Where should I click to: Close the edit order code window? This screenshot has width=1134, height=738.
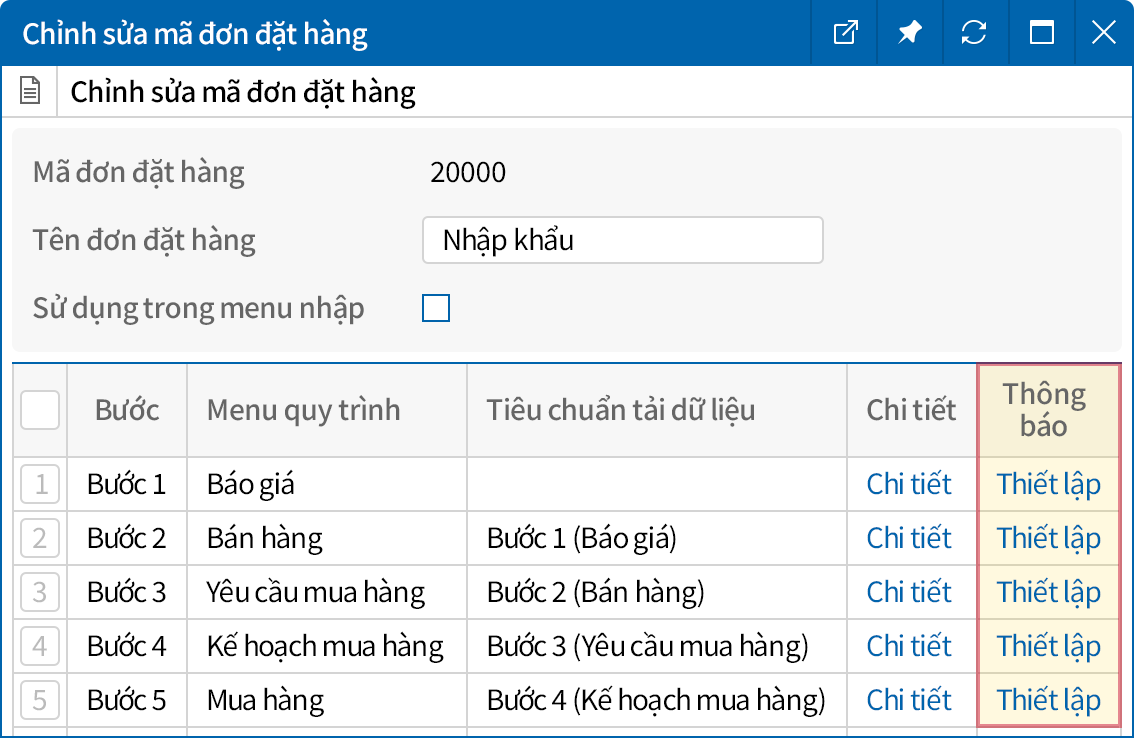pyautogui.click(x=1103, y=33)
